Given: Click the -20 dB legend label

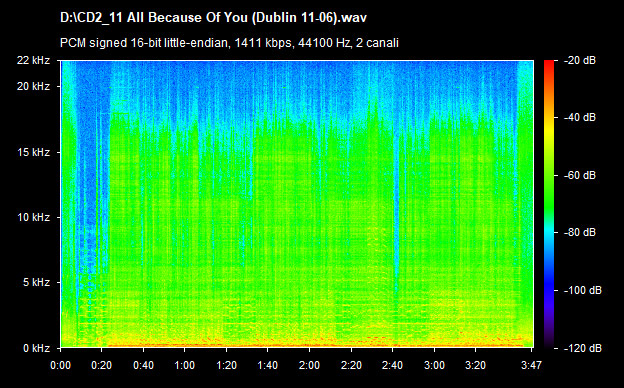Looking at the screenshot, I should coord(580,60).
